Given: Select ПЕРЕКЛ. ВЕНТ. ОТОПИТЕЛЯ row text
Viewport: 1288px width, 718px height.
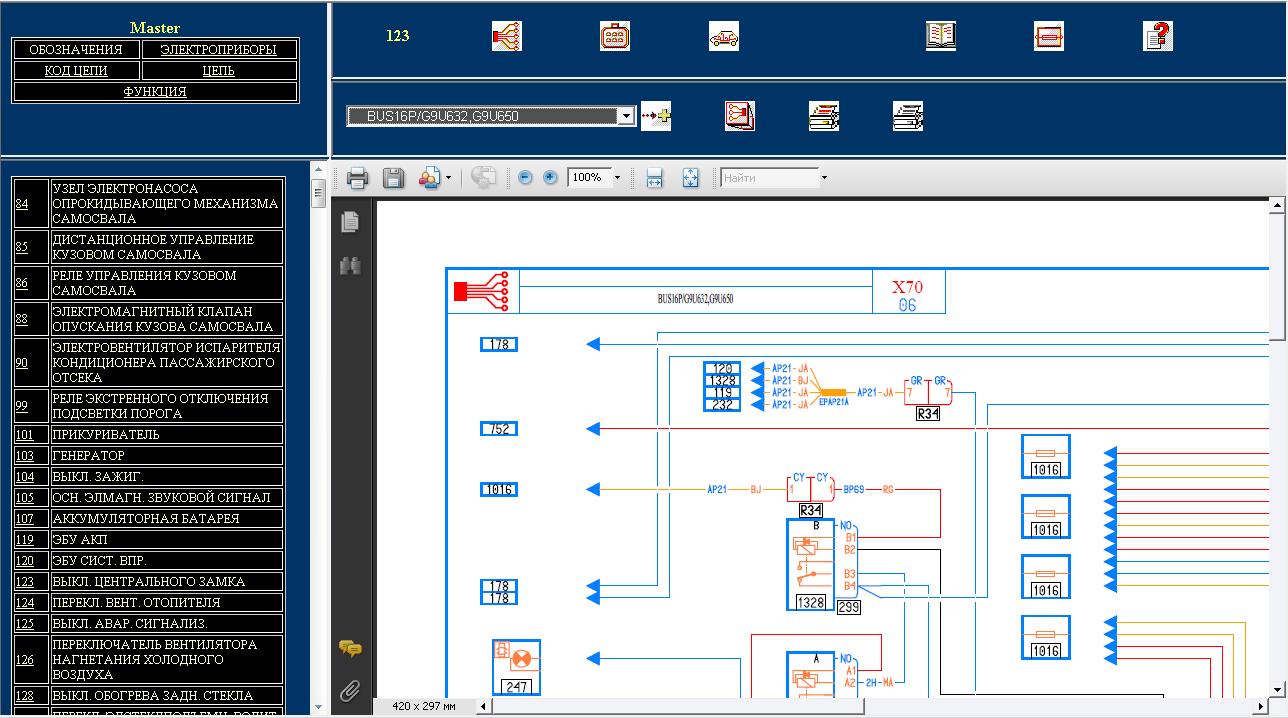Looking at the screenshot, I should coord(136,603).
